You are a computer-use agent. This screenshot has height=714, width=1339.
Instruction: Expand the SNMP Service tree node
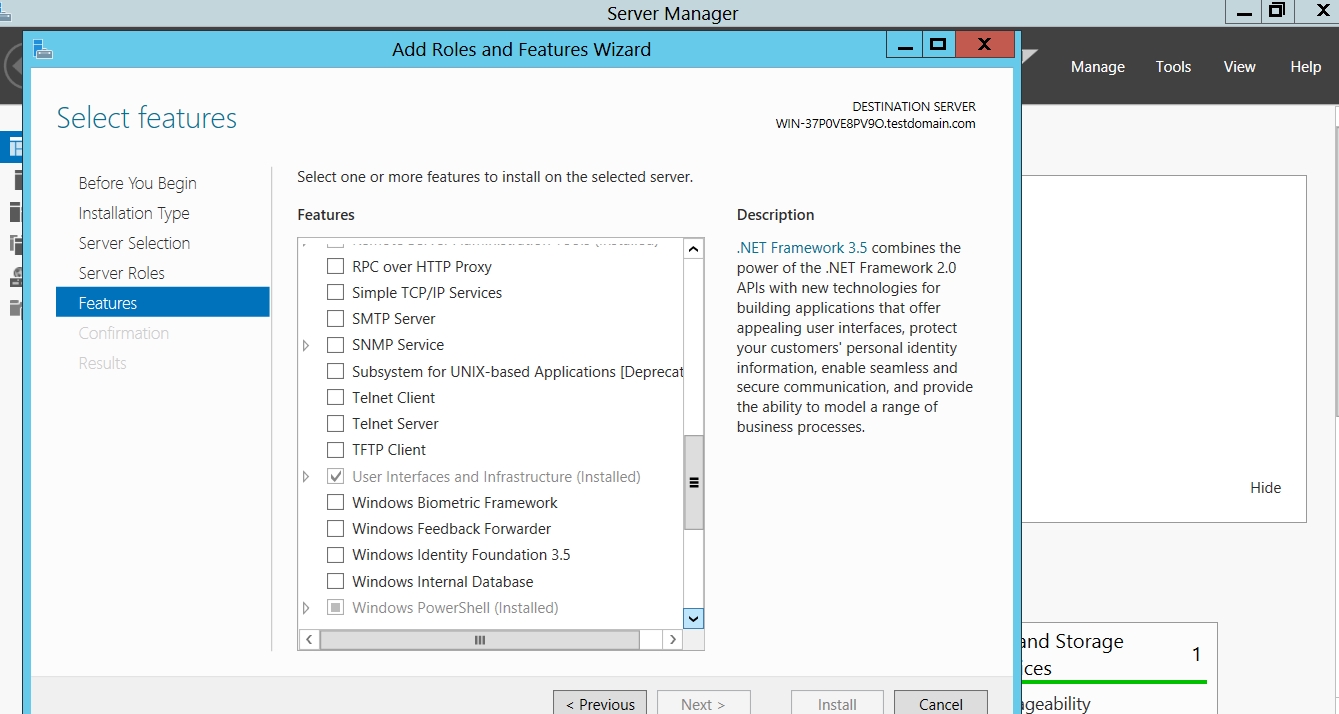pos(307,345)
